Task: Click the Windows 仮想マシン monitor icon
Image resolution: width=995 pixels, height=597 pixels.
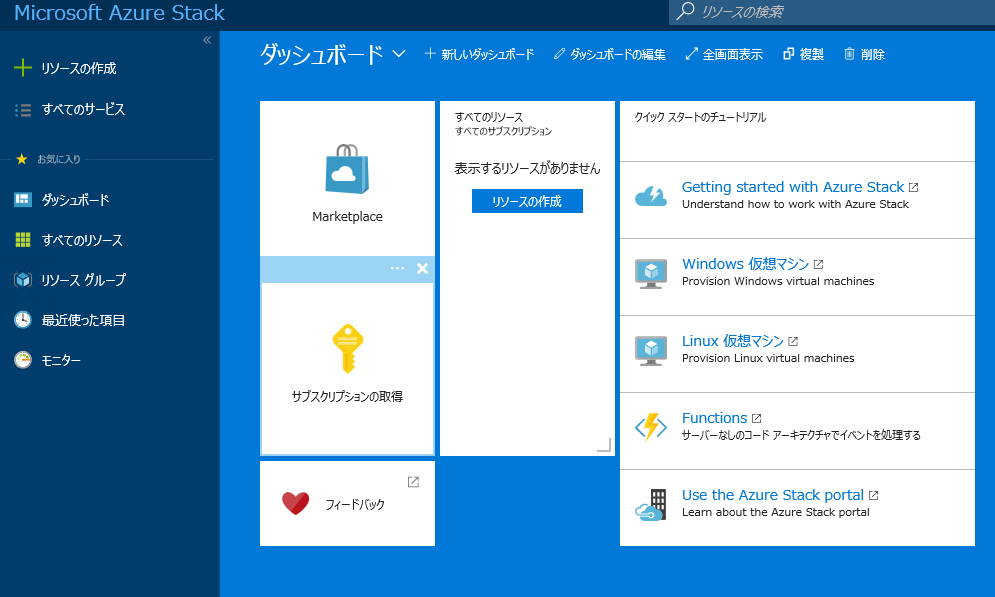Action: 651,273
